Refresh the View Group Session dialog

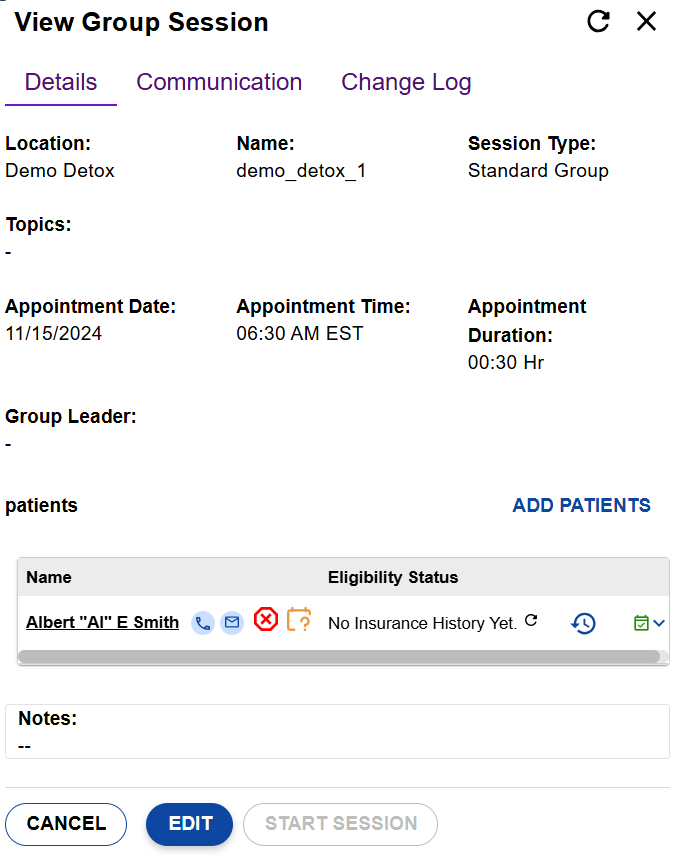[x=598, y=22]
